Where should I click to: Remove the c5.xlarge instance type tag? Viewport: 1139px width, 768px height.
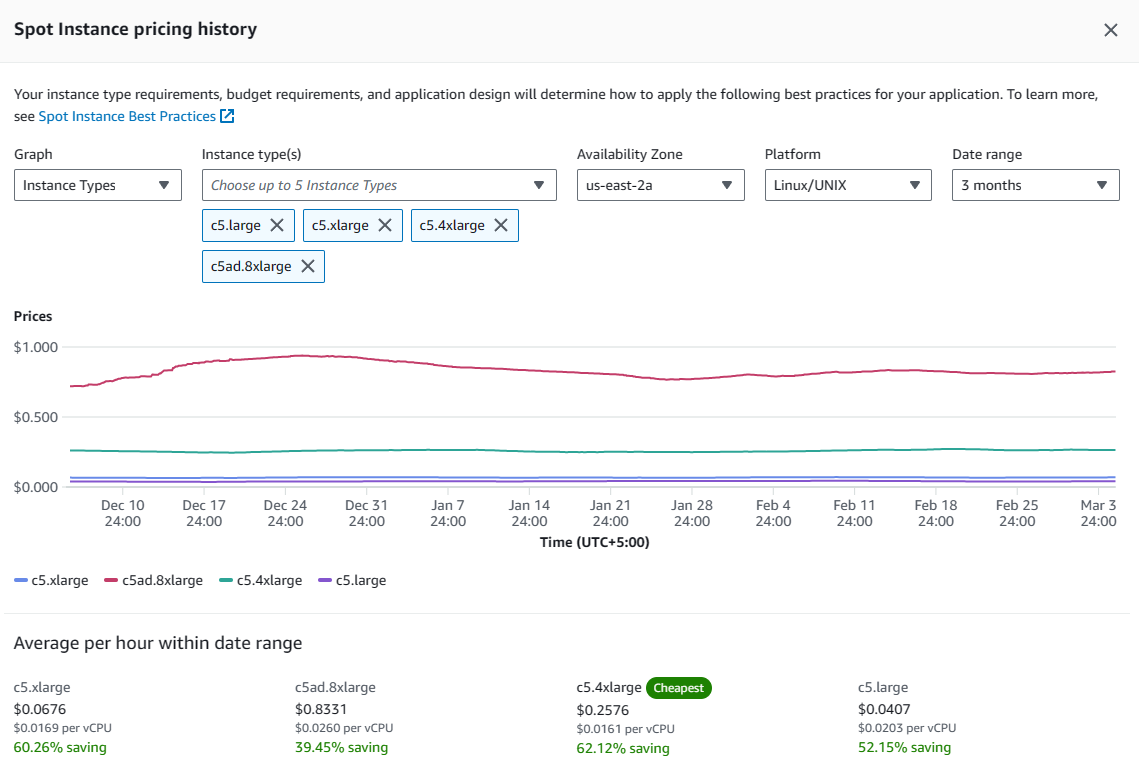point(384,226)
